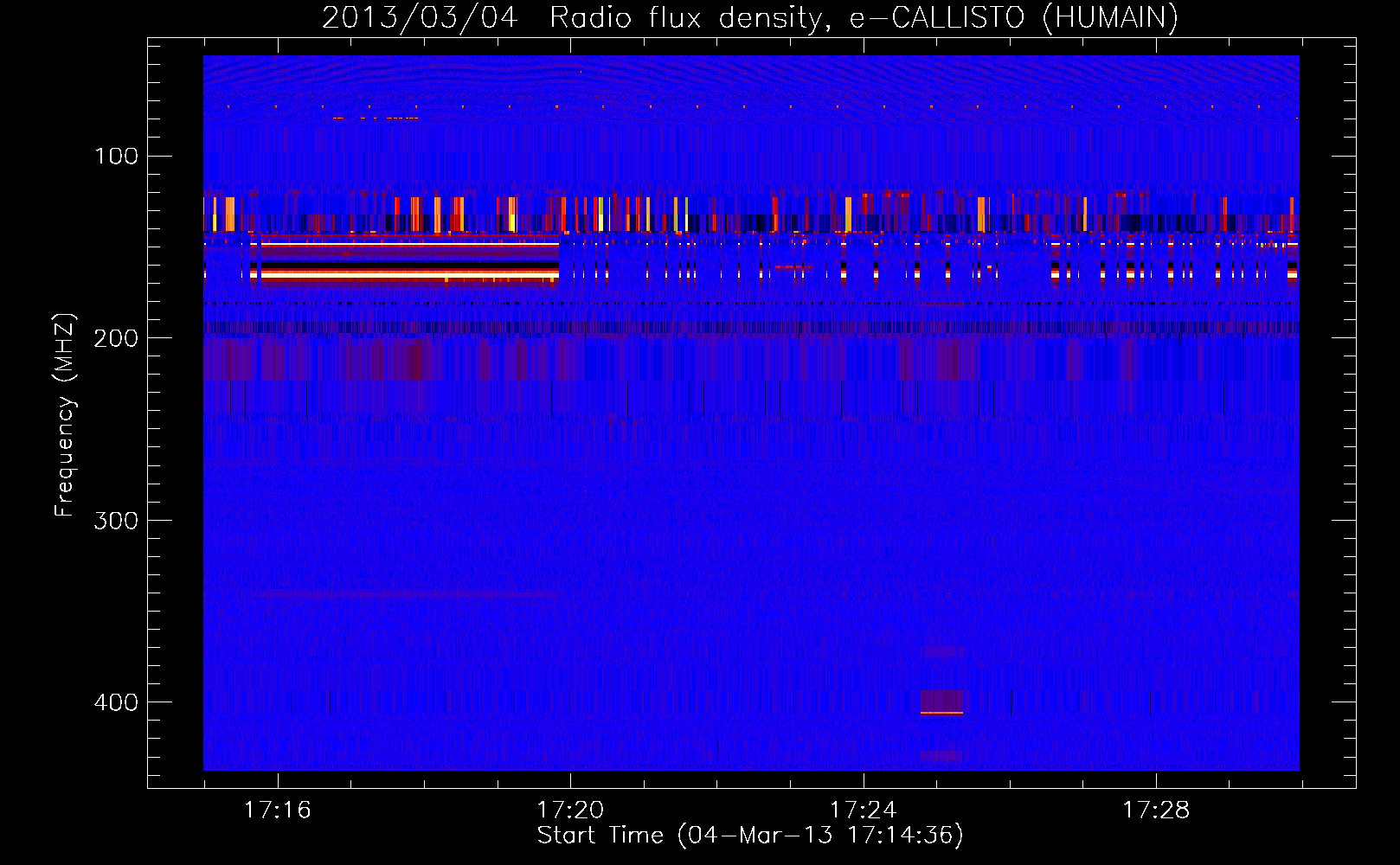Click the 17:20 time tick label
Screen dimensions: 1400x865
point(570,811)
